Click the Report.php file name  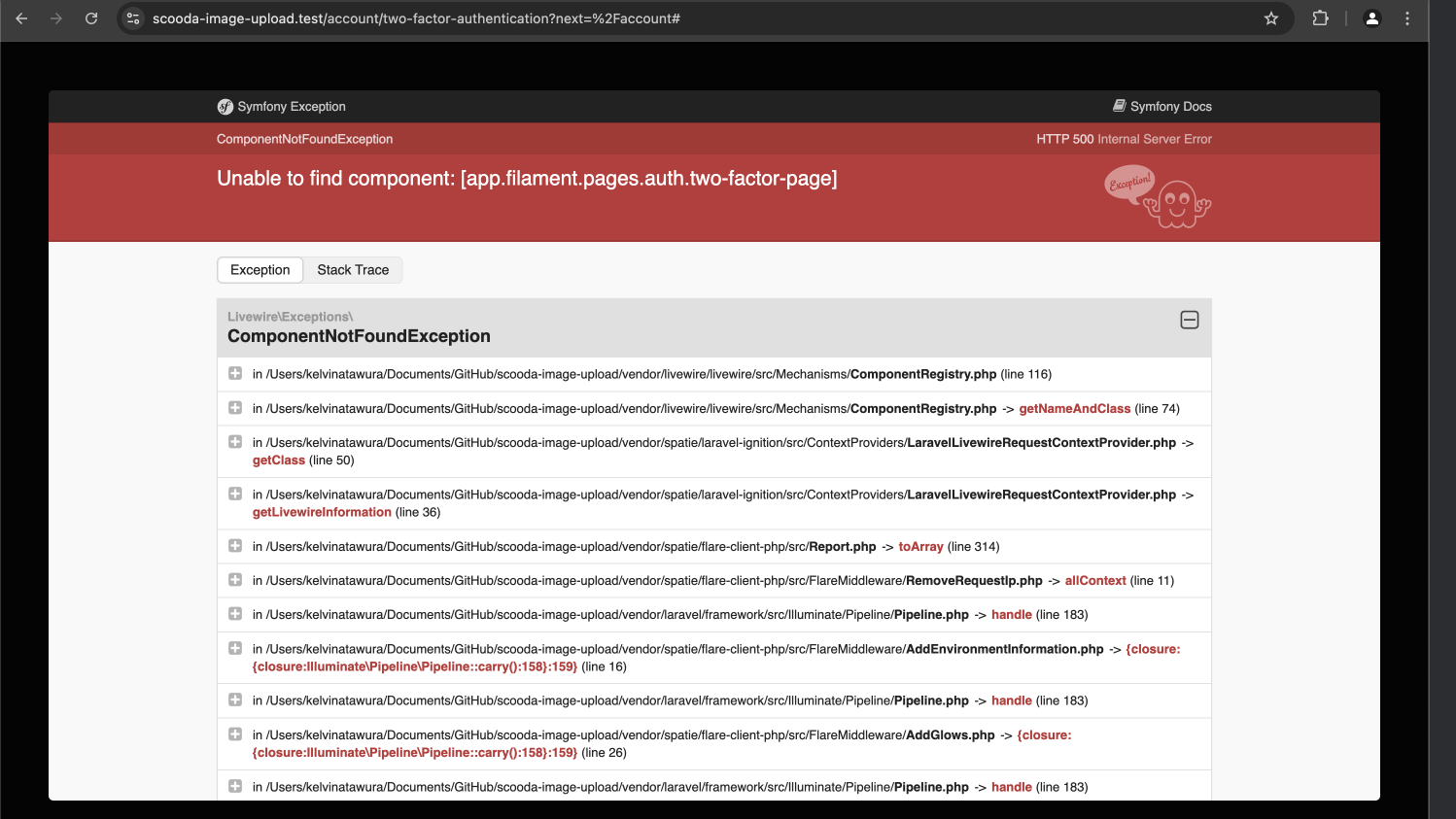843,547
